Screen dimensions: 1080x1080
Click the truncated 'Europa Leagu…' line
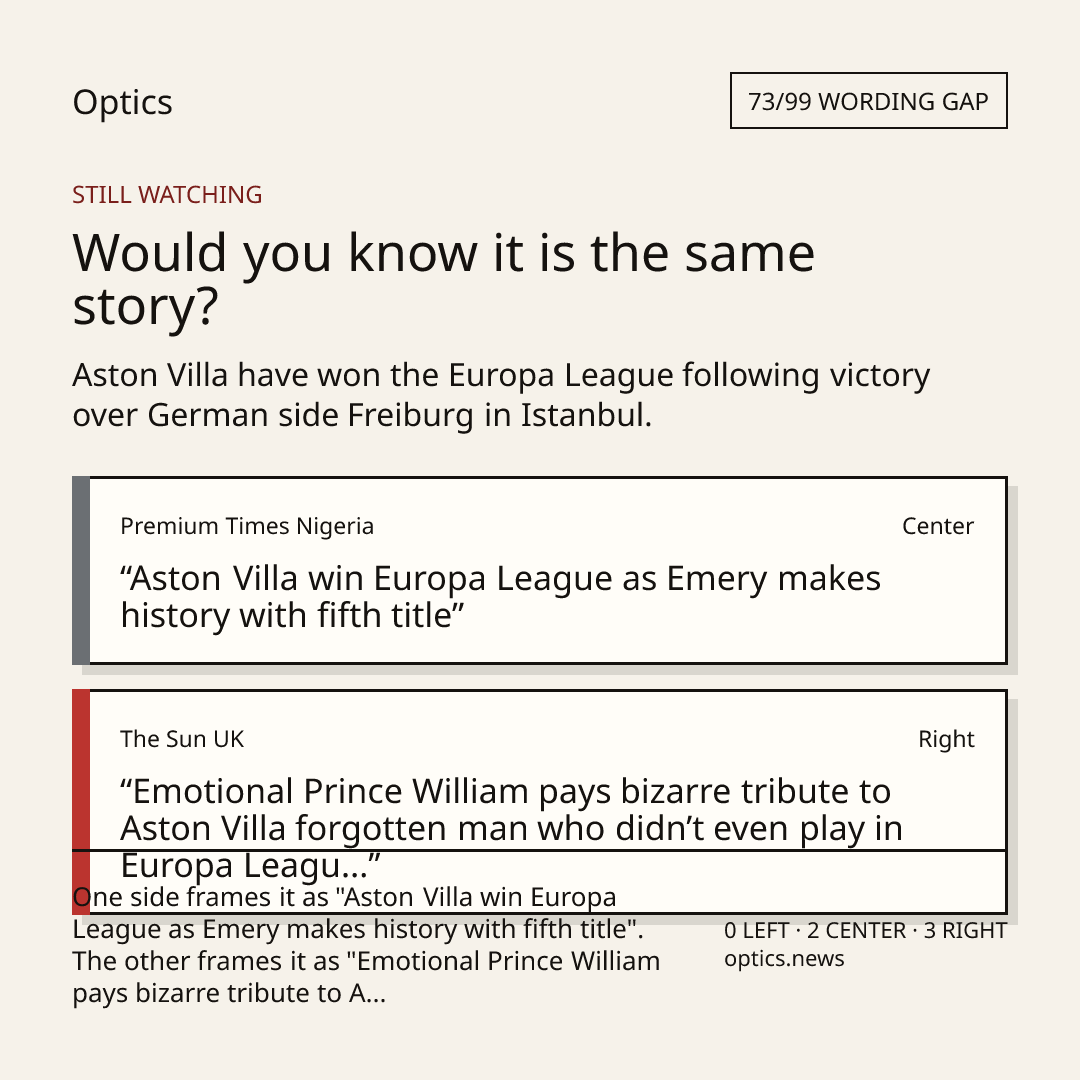point(251,866)
